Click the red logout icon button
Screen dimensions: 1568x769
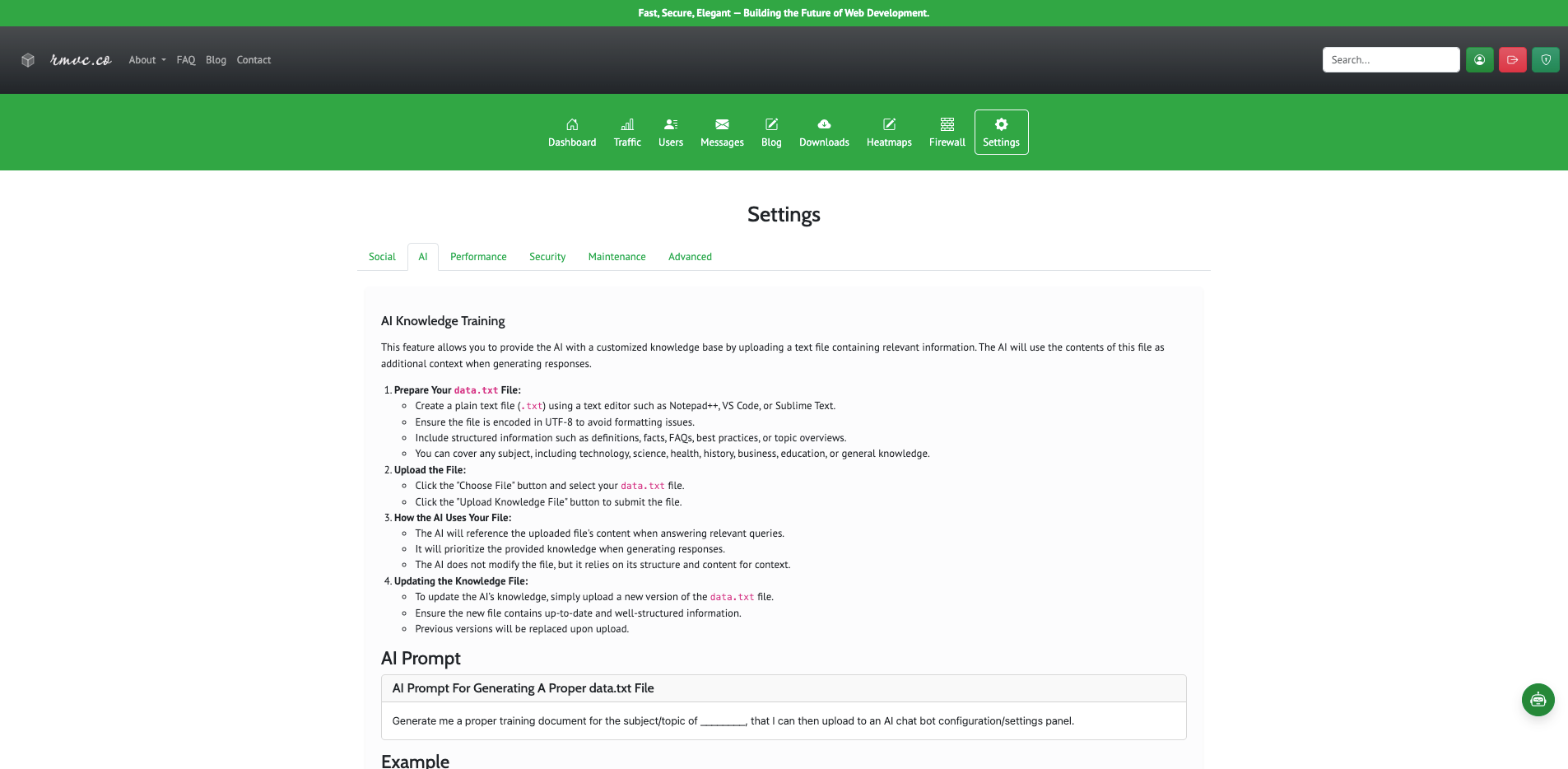tap(1512, 60)
